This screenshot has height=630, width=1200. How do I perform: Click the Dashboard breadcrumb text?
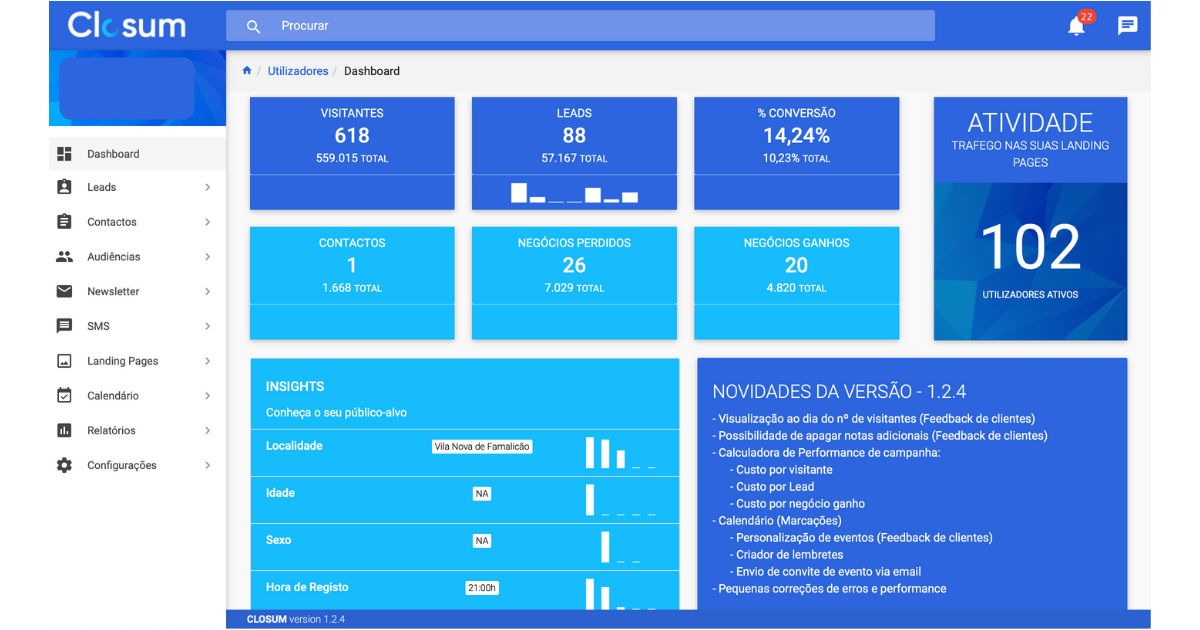372,71
